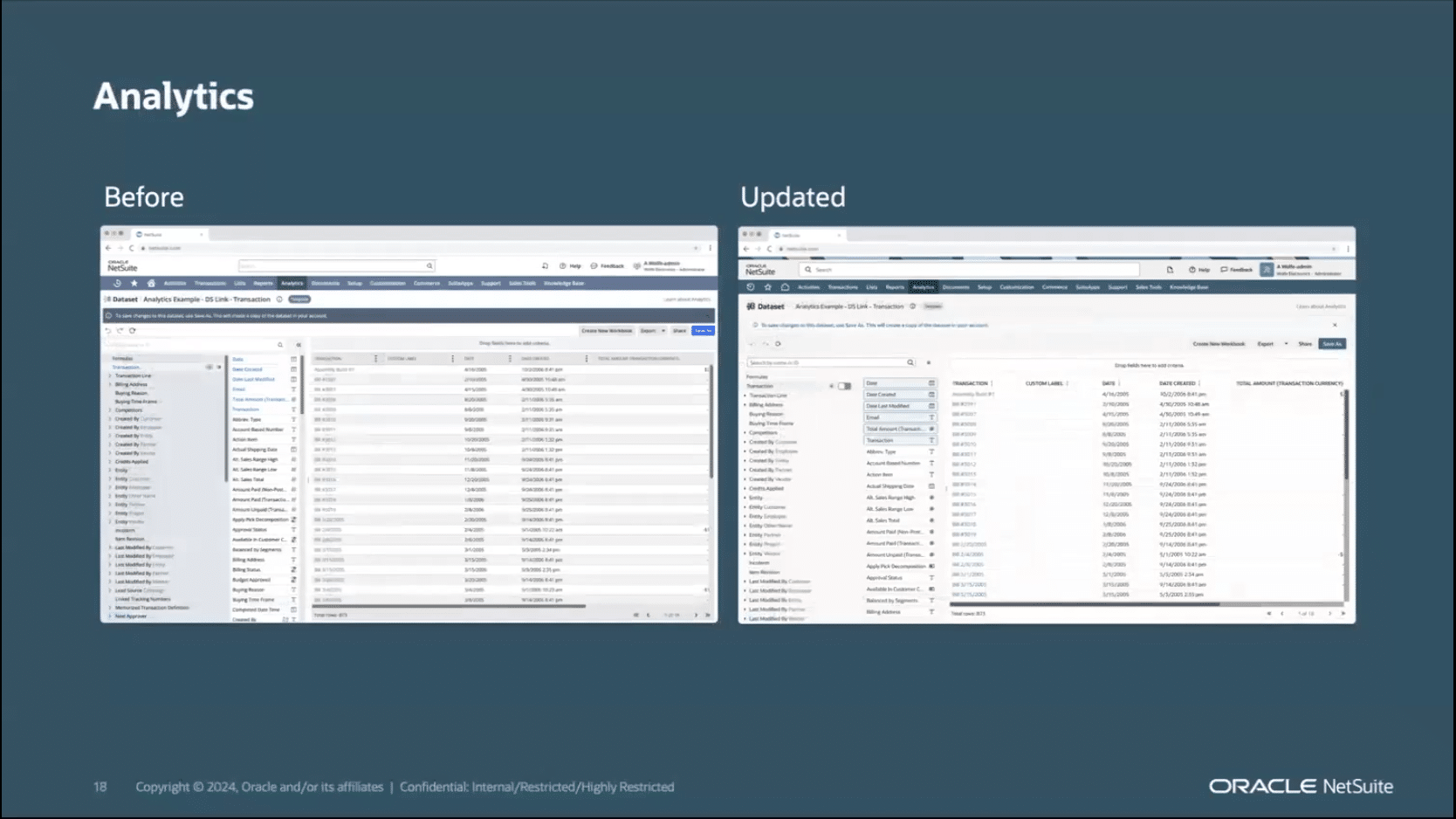The image size is (1456, 819).
Task: Open browser kebab menu in Updated screenshot
Action: pyautogui.click(x=1349, y=249)
